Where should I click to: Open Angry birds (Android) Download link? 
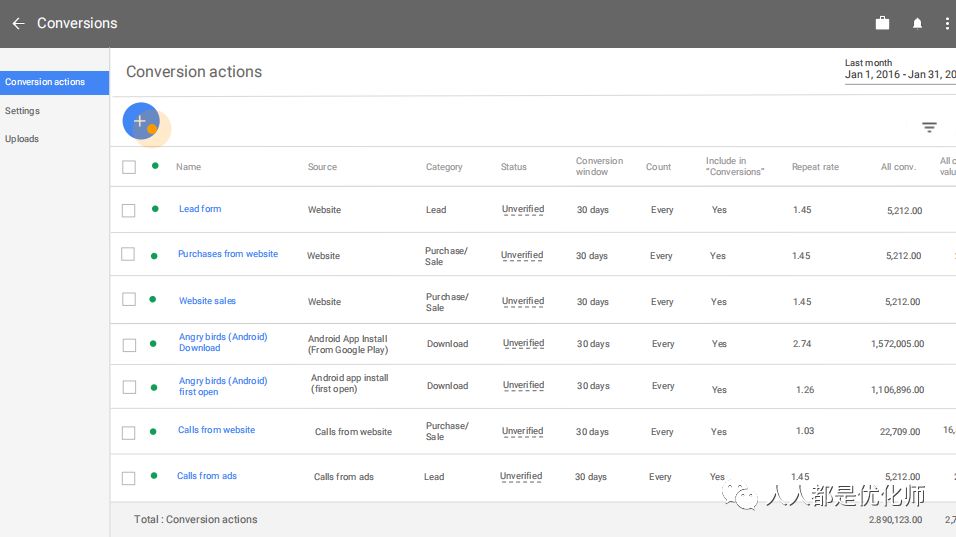pyautogui.click(x=223, y=342)
